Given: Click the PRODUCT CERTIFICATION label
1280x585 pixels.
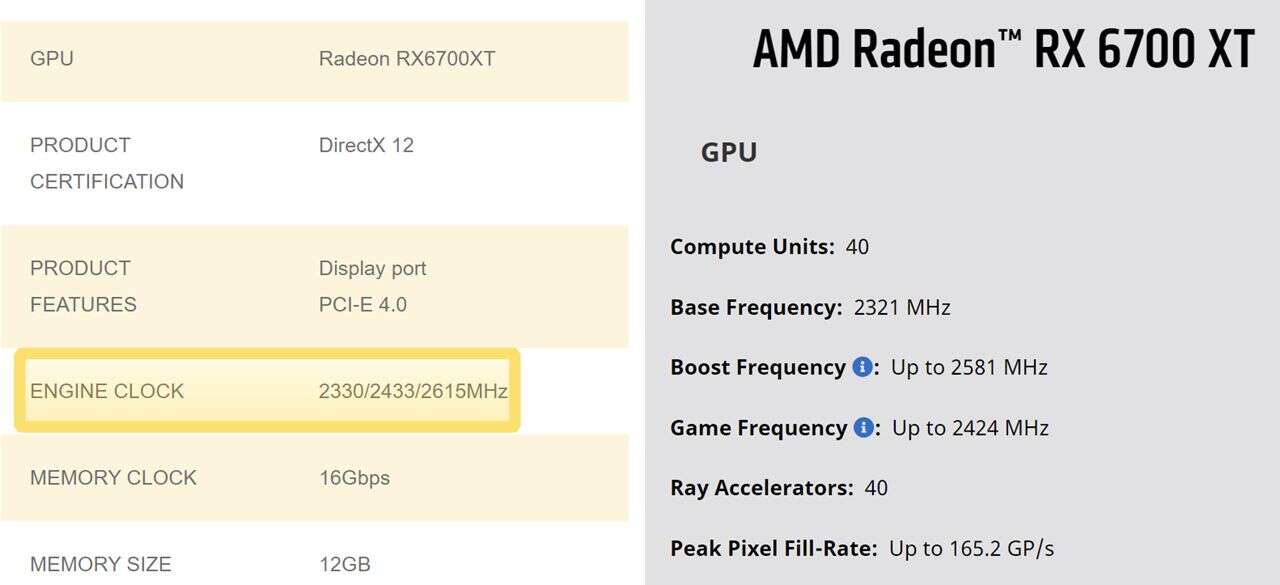Looking at the screenshot, I should pos(106,163).
